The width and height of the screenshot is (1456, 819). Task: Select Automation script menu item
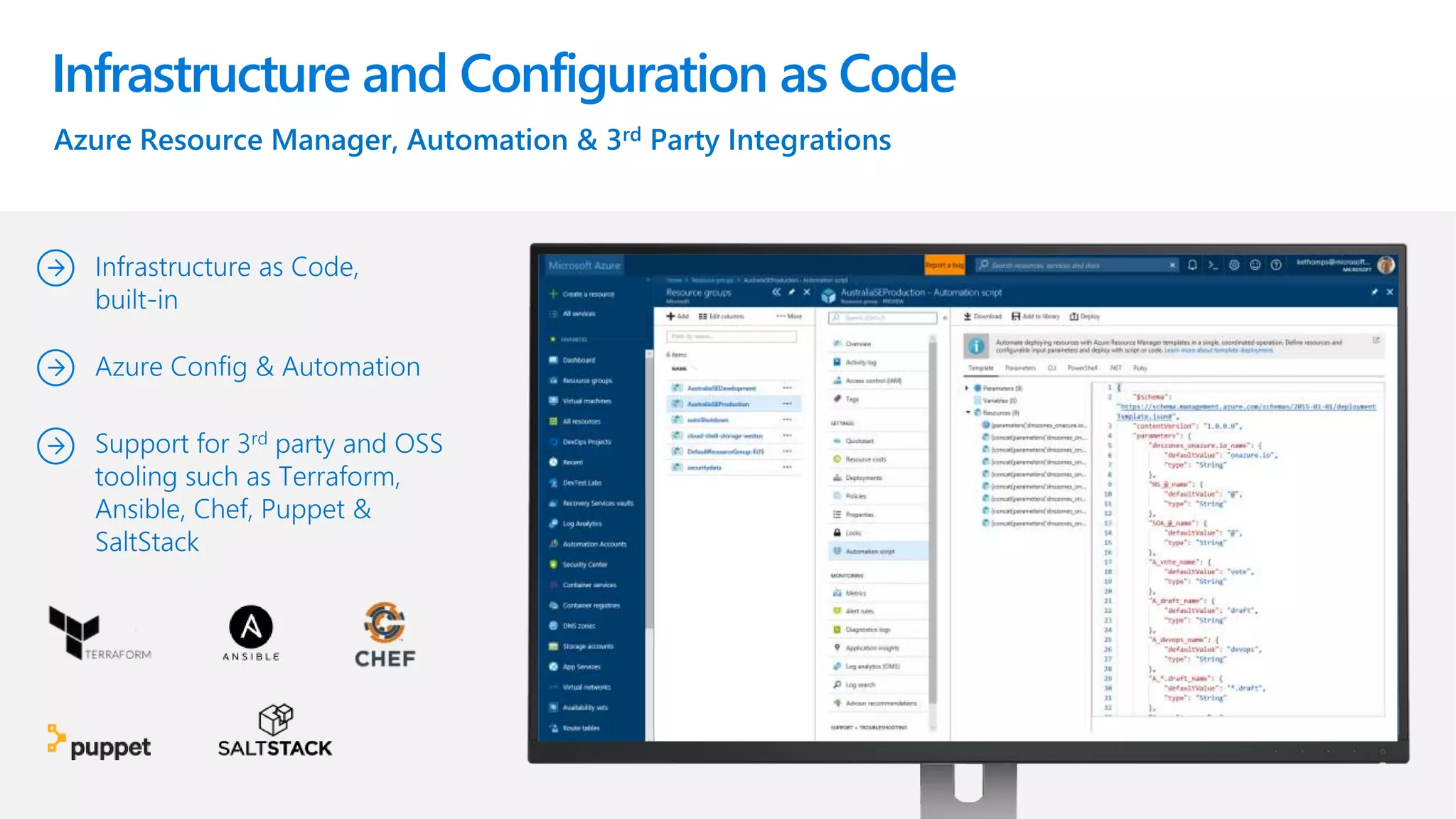[879, 552]
